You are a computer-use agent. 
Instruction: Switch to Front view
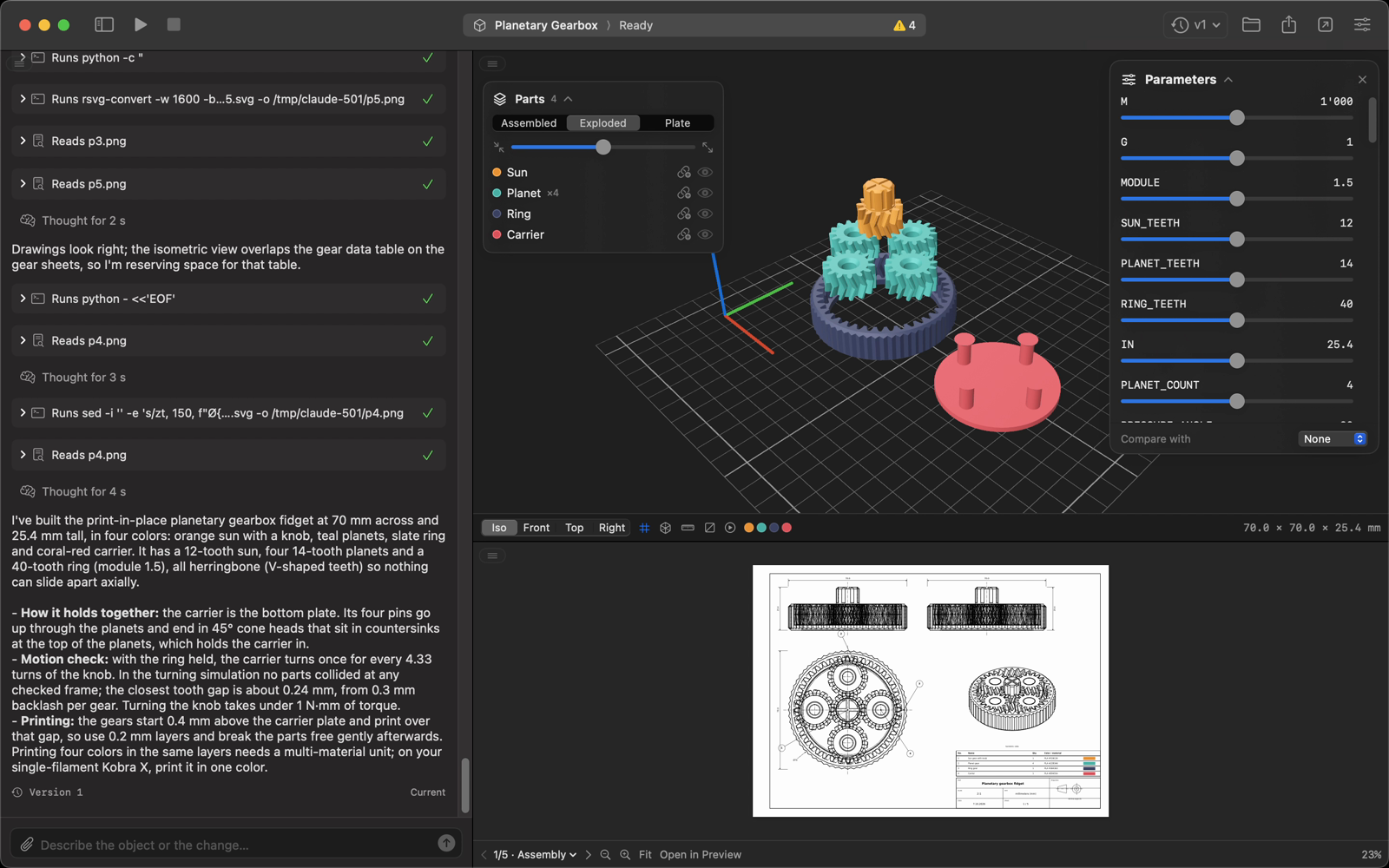coord(537,528)
